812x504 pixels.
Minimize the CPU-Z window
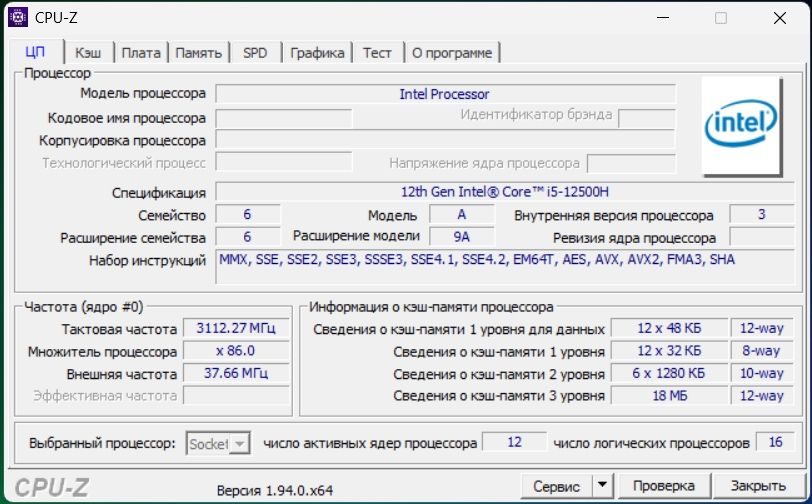point(663,18)
